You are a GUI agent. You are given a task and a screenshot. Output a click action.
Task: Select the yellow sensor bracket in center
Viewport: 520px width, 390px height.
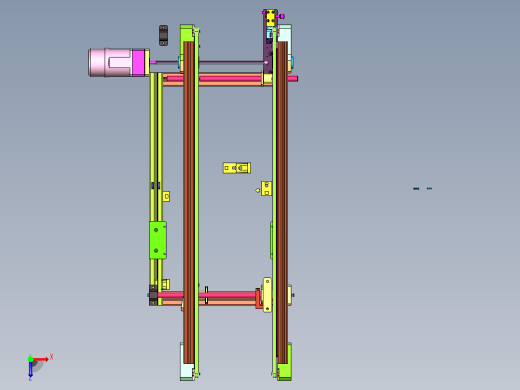coord(237,168)
